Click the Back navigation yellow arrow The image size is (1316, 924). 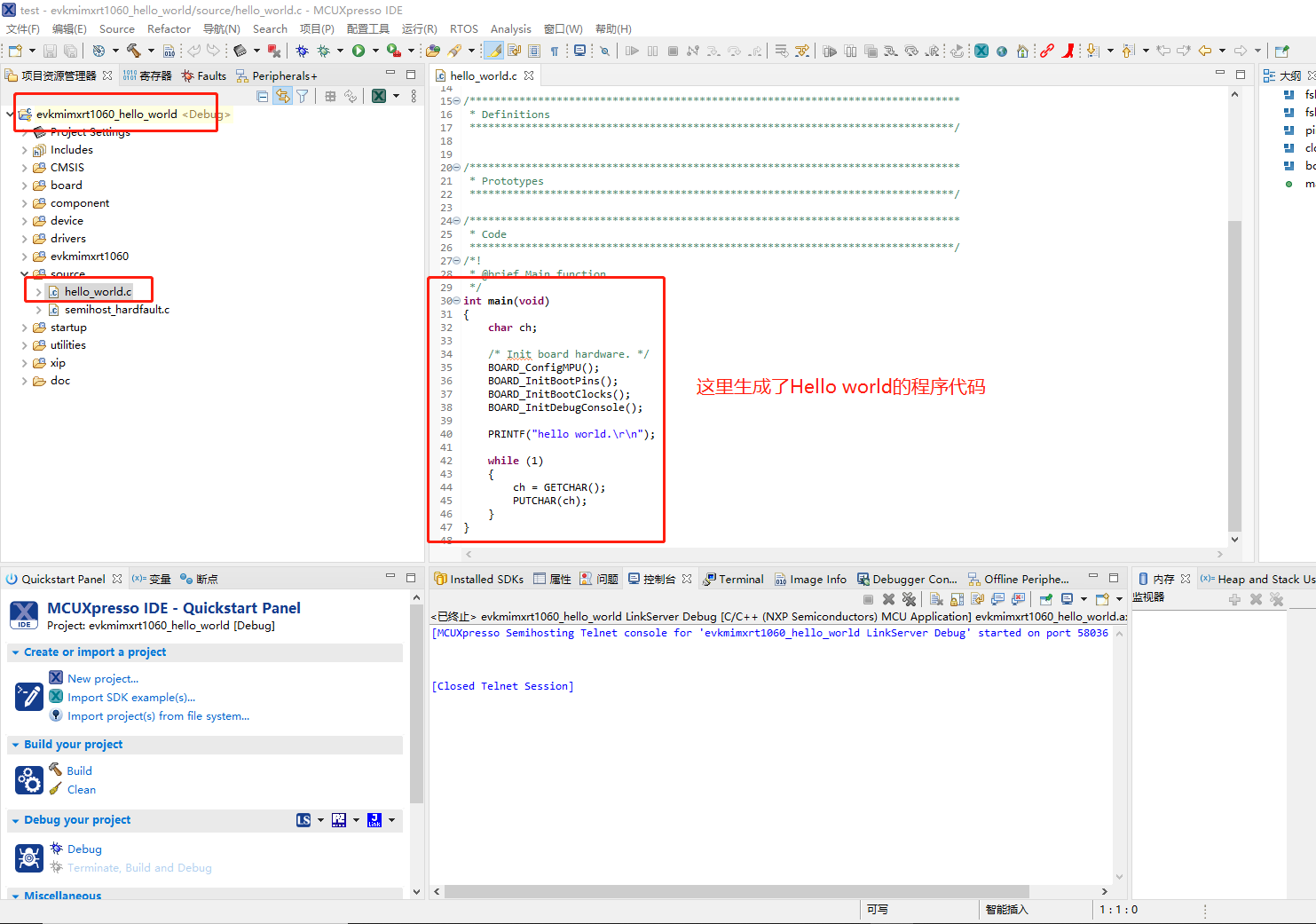[x=1204, y=51]
